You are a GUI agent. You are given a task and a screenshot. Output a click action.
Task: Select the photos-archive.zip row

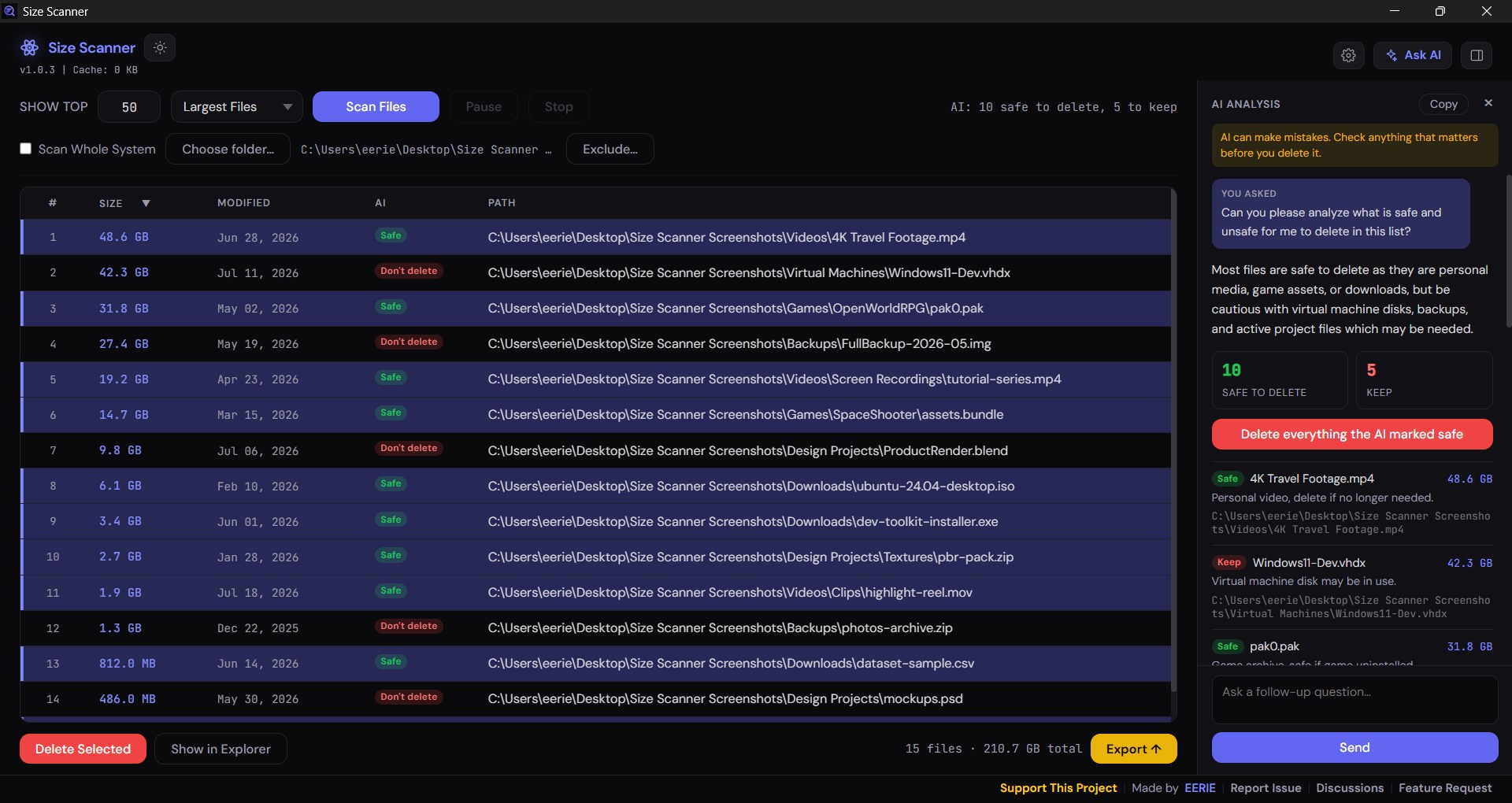click(x=595, y=628)
